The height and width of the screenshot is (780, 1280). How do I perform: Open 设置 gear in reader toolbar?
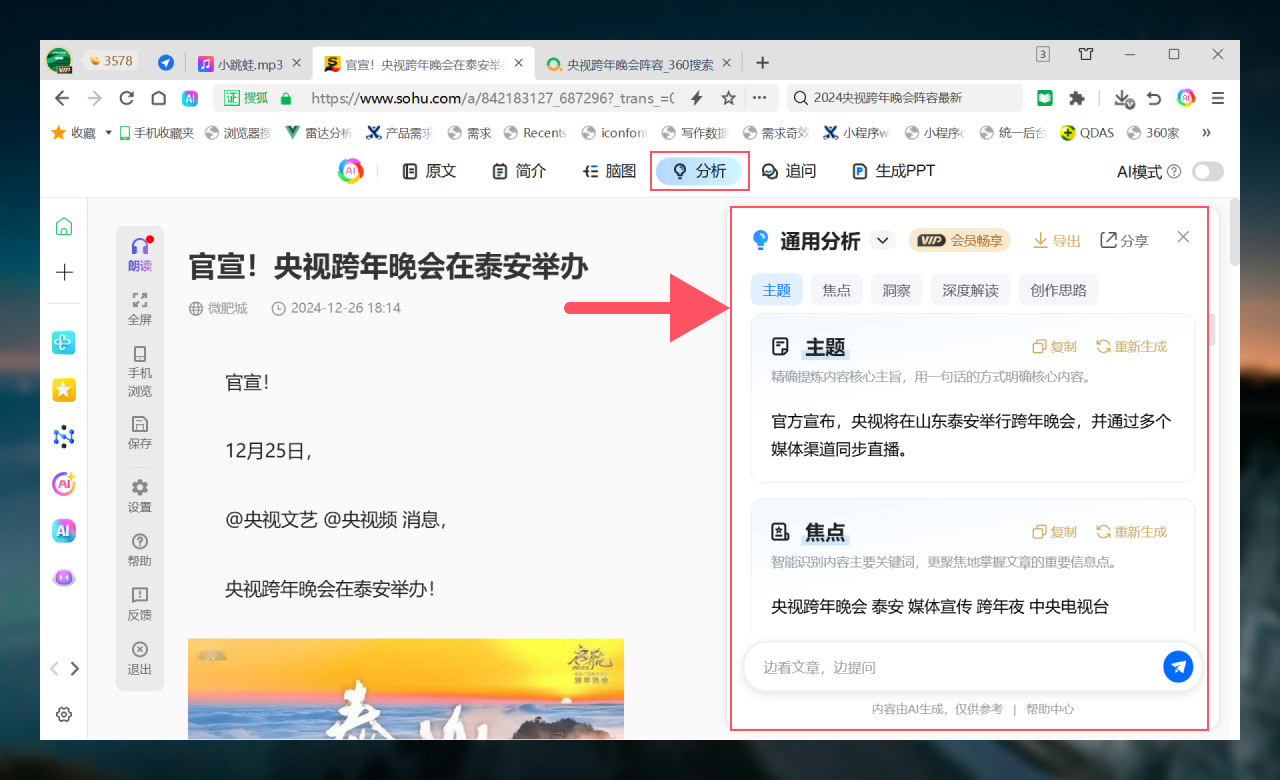coord(140,487)
